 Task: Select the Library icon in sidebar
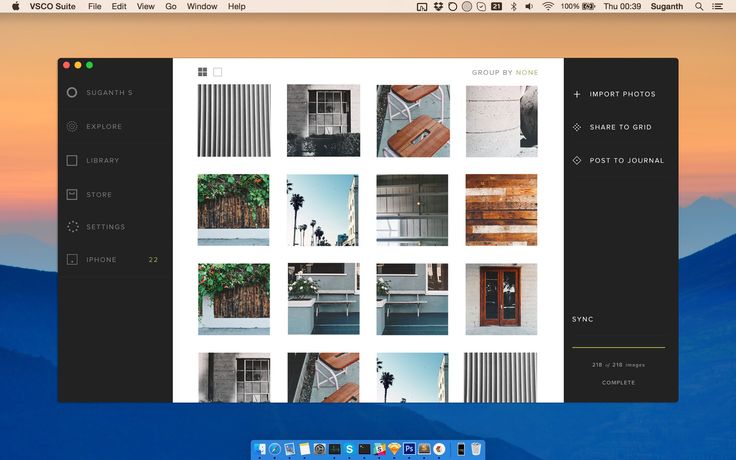pyautogui.click(x=72, y=160)
